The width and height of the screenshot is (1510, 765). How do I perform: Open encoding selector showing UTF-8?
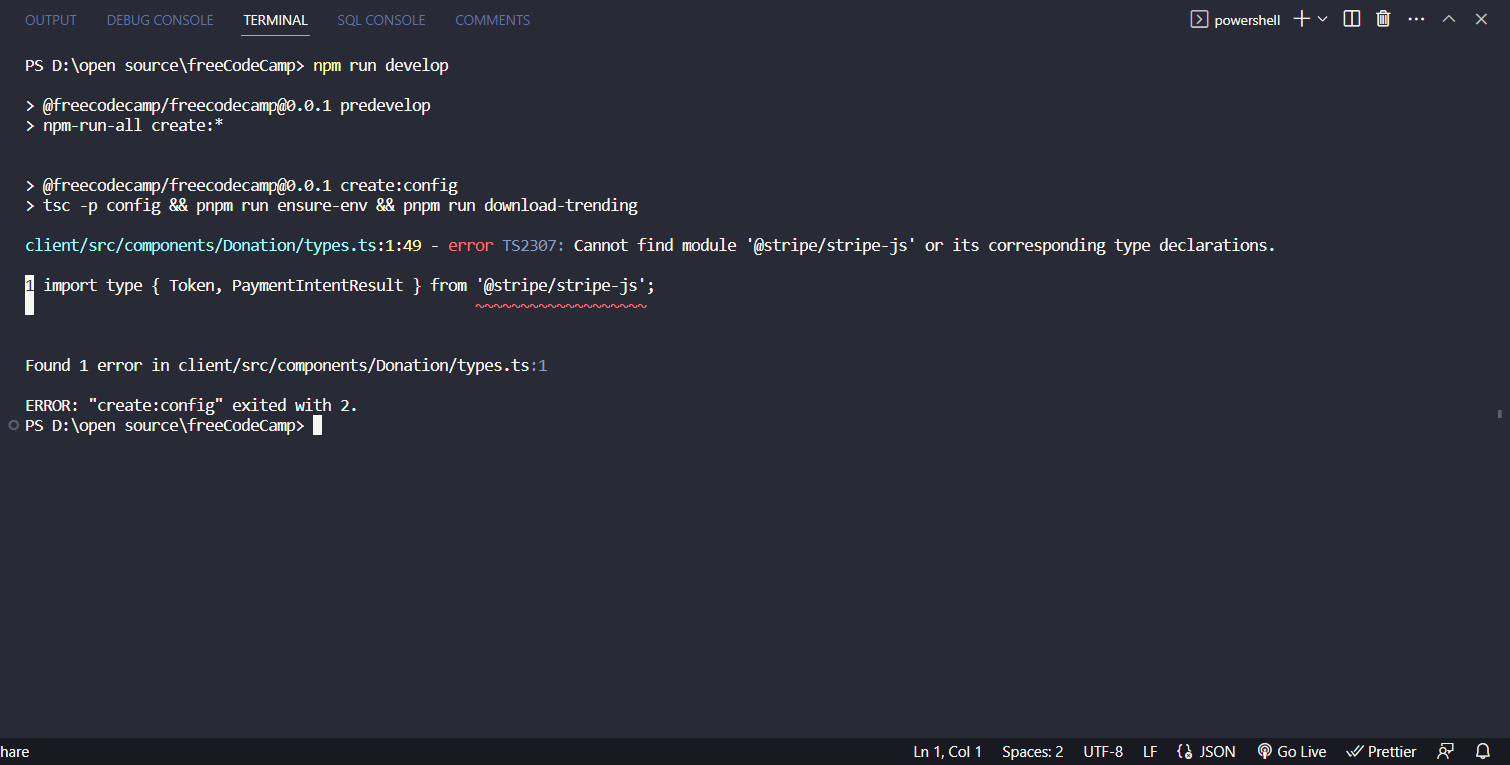(x=1103, y=751)
